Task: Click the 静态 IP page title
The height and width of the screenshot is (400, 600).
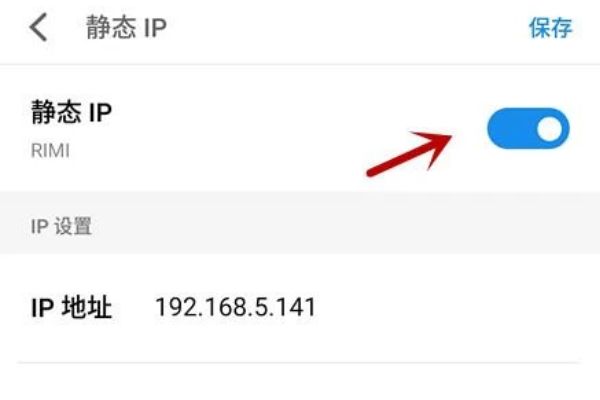Action: coord(126,28)
